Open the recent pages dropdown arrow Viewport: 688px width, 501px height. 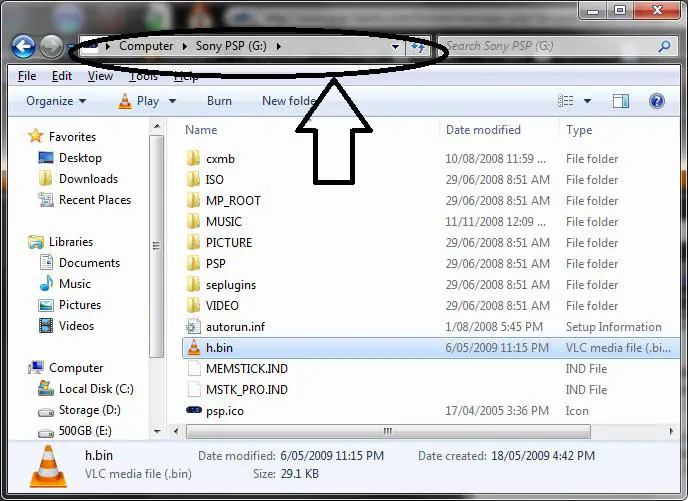click(70, 47)
